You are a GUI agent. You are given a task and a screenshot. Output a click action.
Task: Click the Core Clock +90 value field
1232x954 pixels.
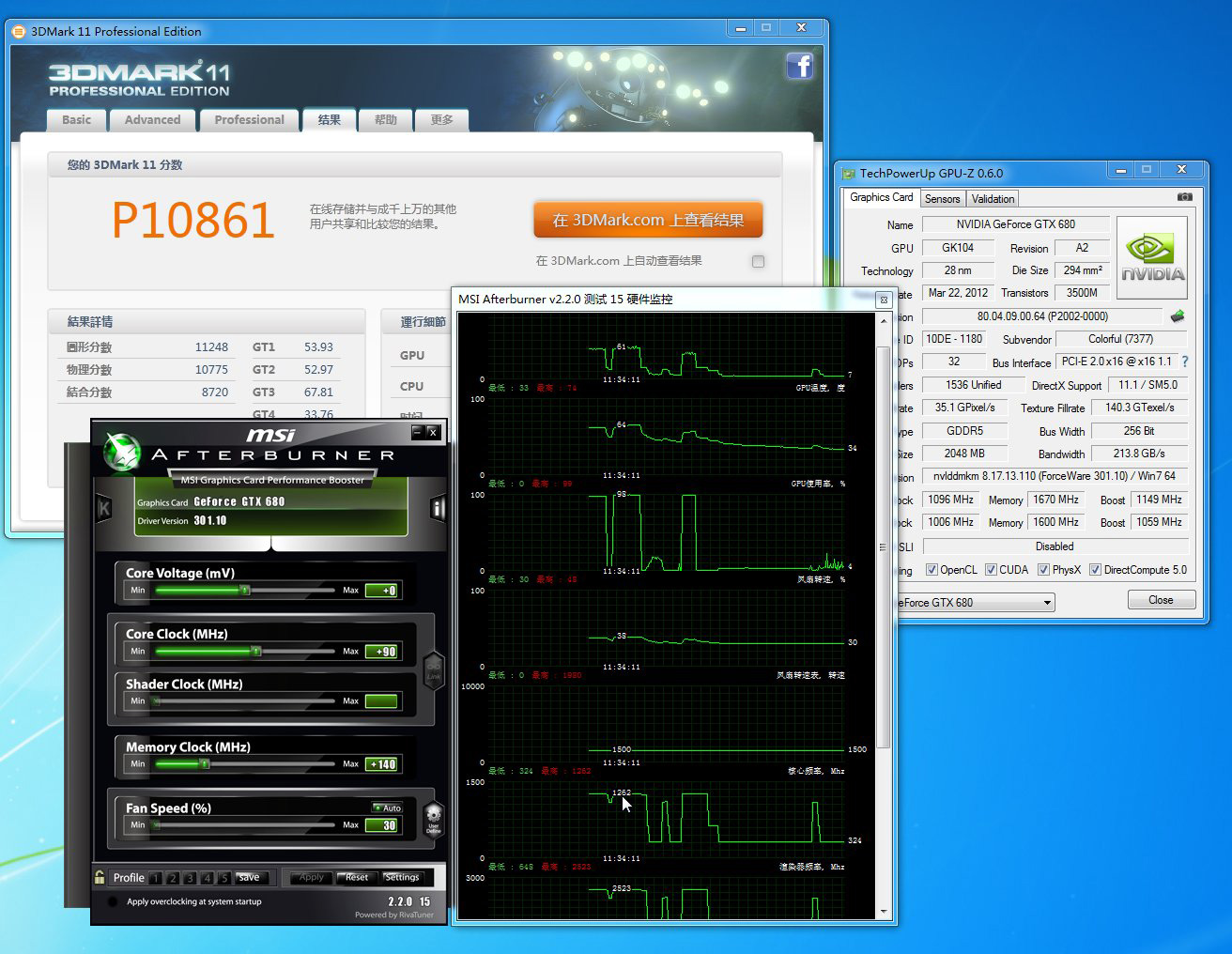[x=381, y=652]
